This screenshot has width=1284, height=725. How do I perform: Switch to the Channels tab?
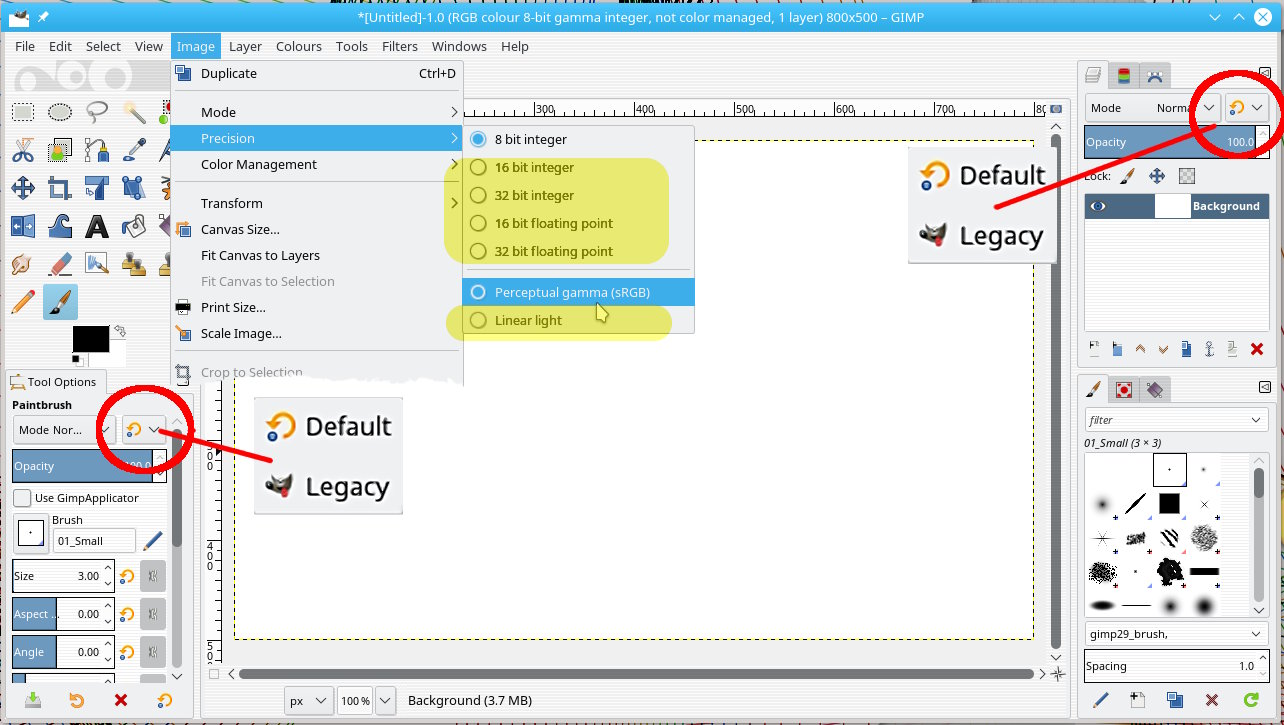pos(1124,75)
